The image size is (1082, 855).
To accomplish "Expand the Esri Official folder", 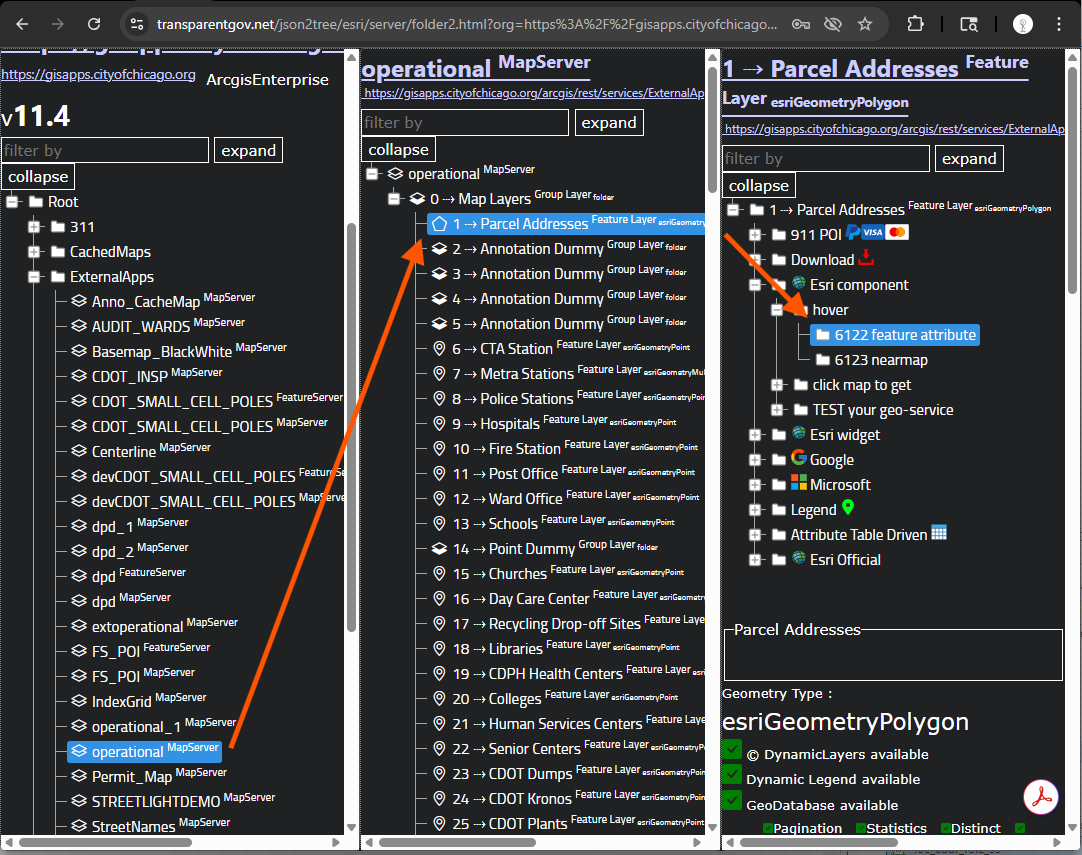I will click(x=755, y=560).
